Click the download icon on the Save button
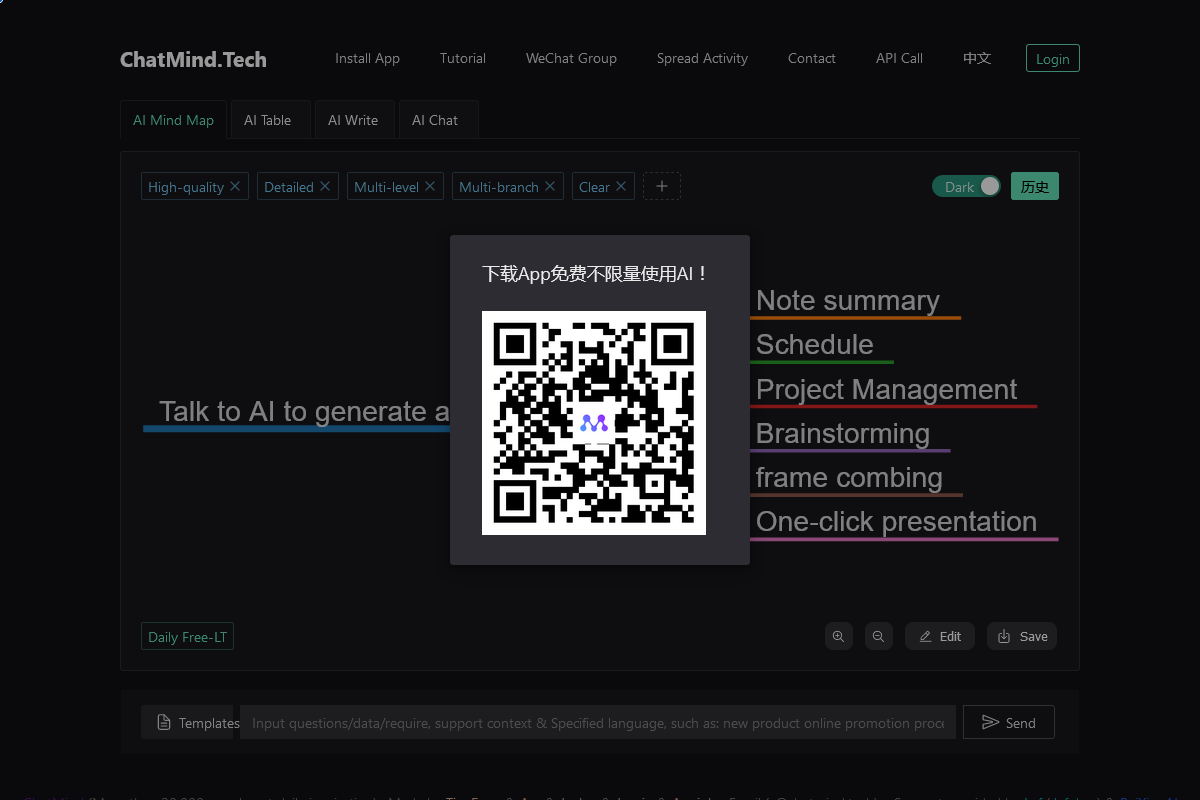 click(1003, 636)
